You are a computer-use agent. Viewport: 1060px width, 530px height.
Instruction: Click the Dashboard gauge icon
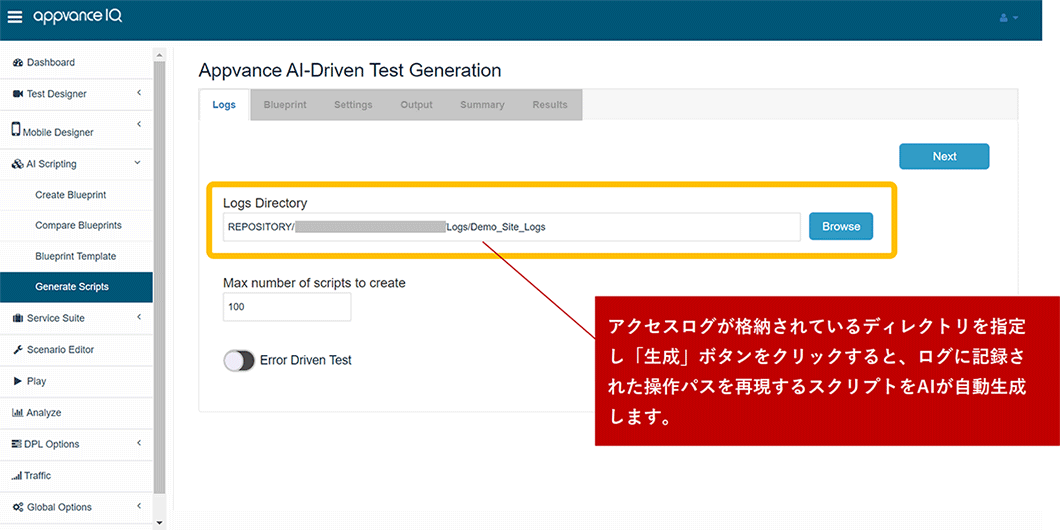18,62
